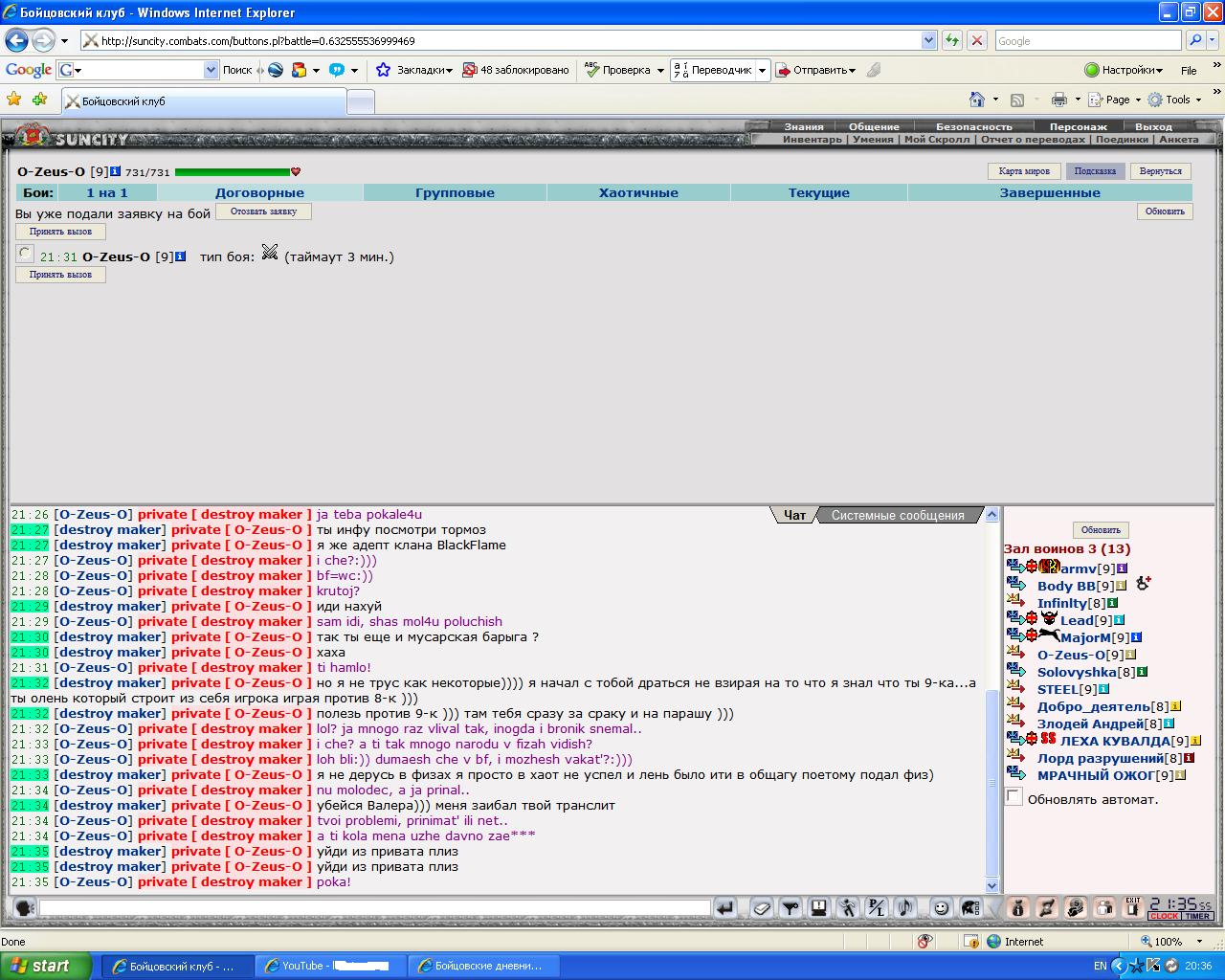This screenshot has width=1225, height=980.
Task: Click the eraser clear-chat icon
Action: point(762,907)
